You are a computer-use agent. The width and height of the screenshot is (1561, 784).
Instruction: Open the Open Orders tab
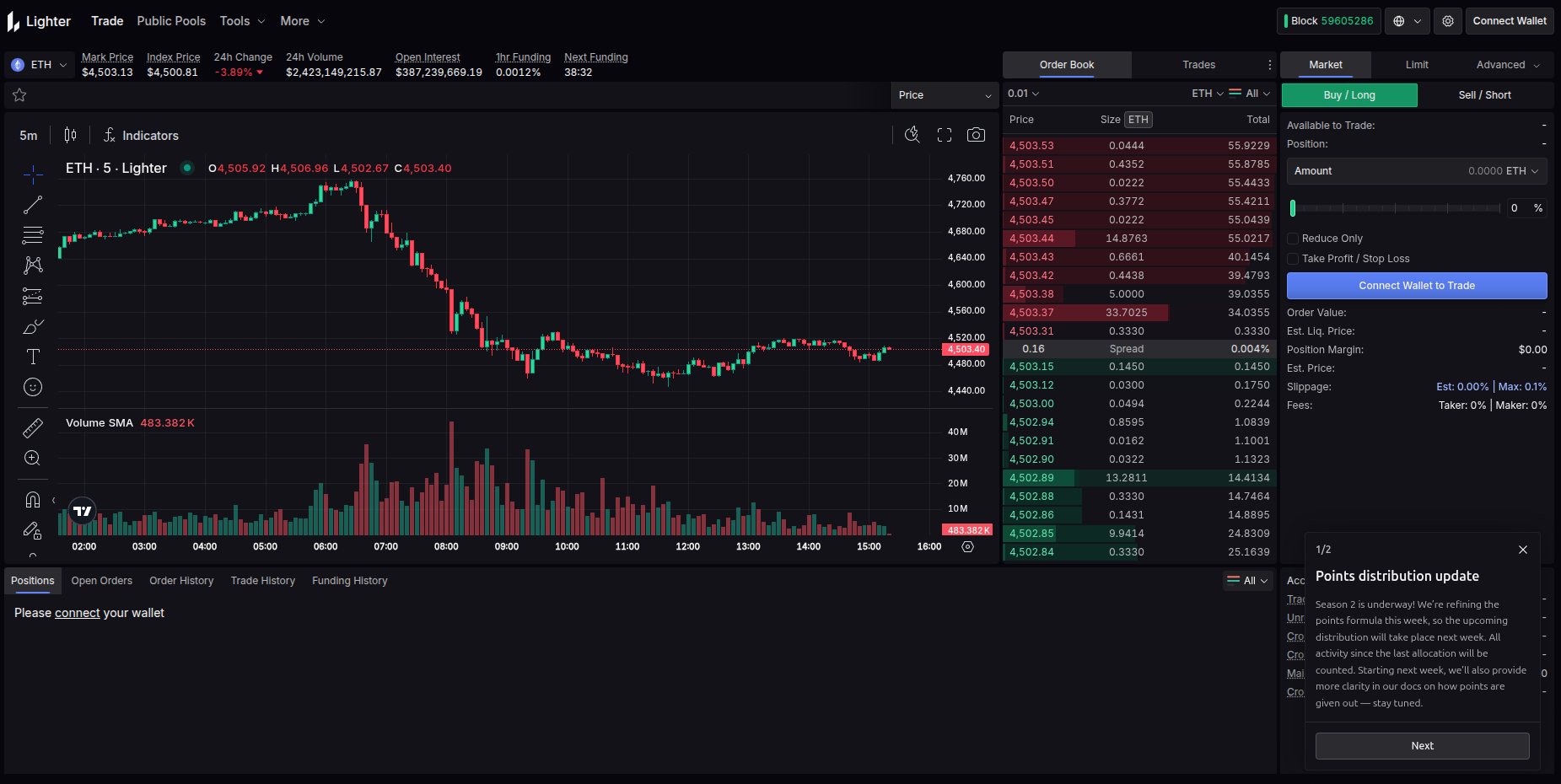[102, 581]
